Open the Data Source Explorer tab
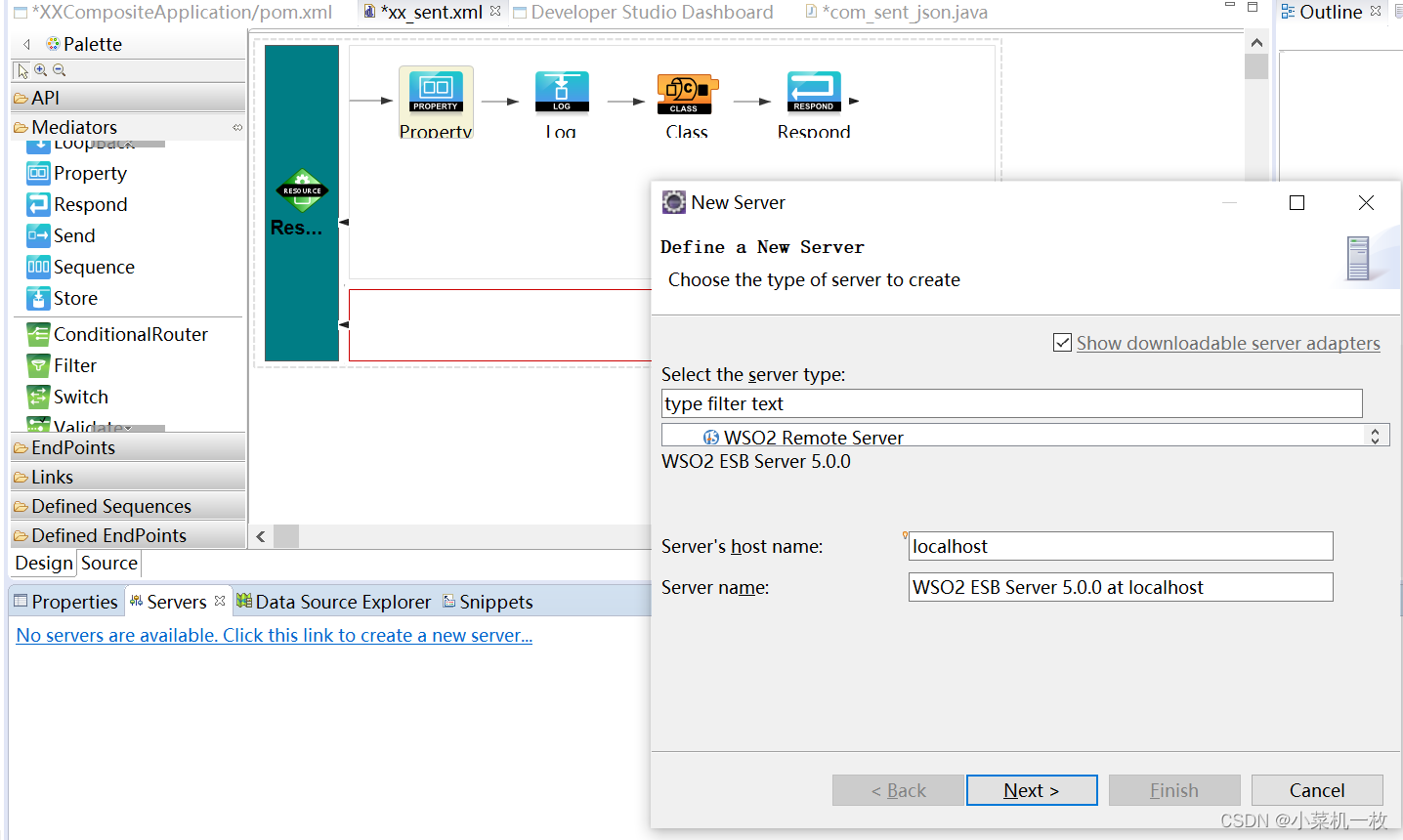Viewport: 1403px width, 840px height. point(333,602)
